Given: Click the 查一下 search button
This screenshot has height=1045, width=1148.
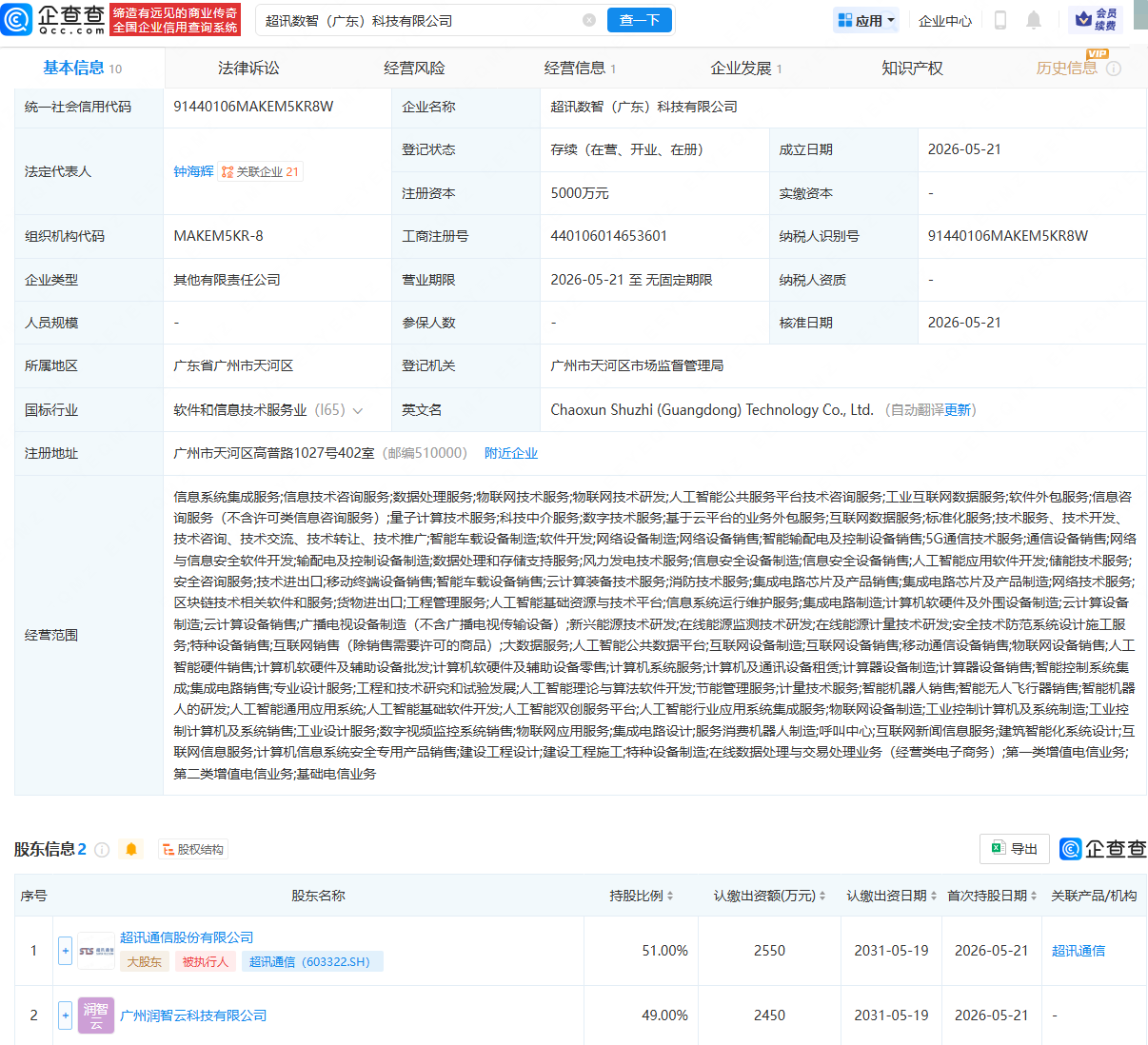Looking at the screenshot, I should 640,20.
